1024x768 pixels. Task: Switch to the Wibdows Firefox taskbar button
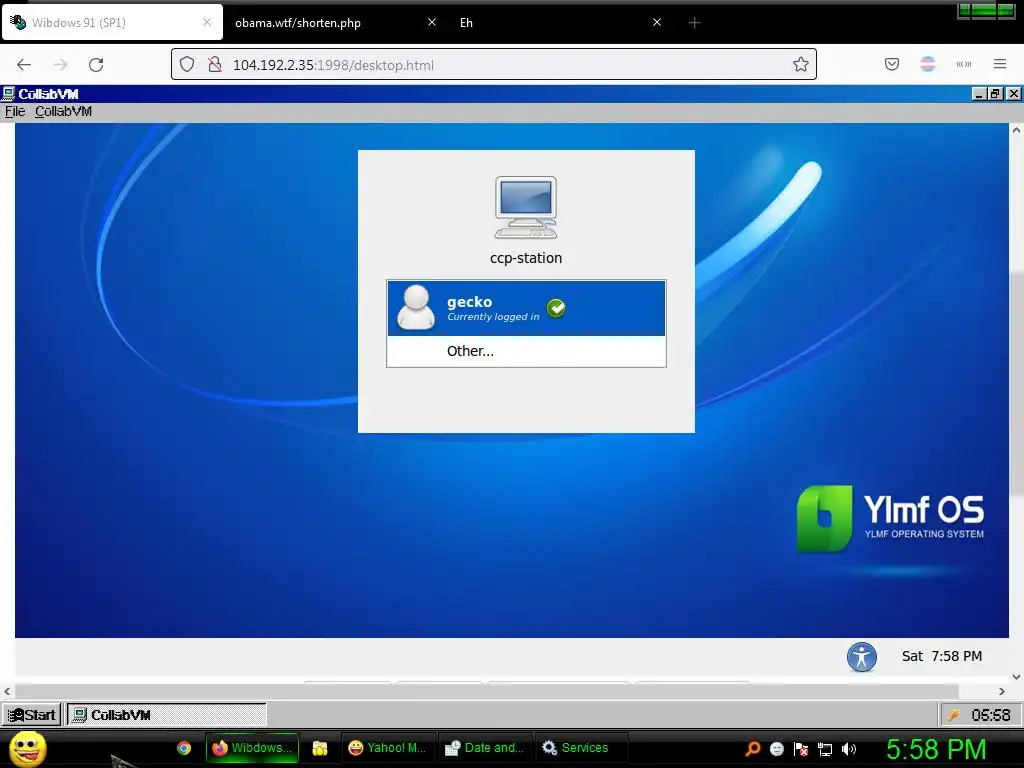(x=252, y=748)
